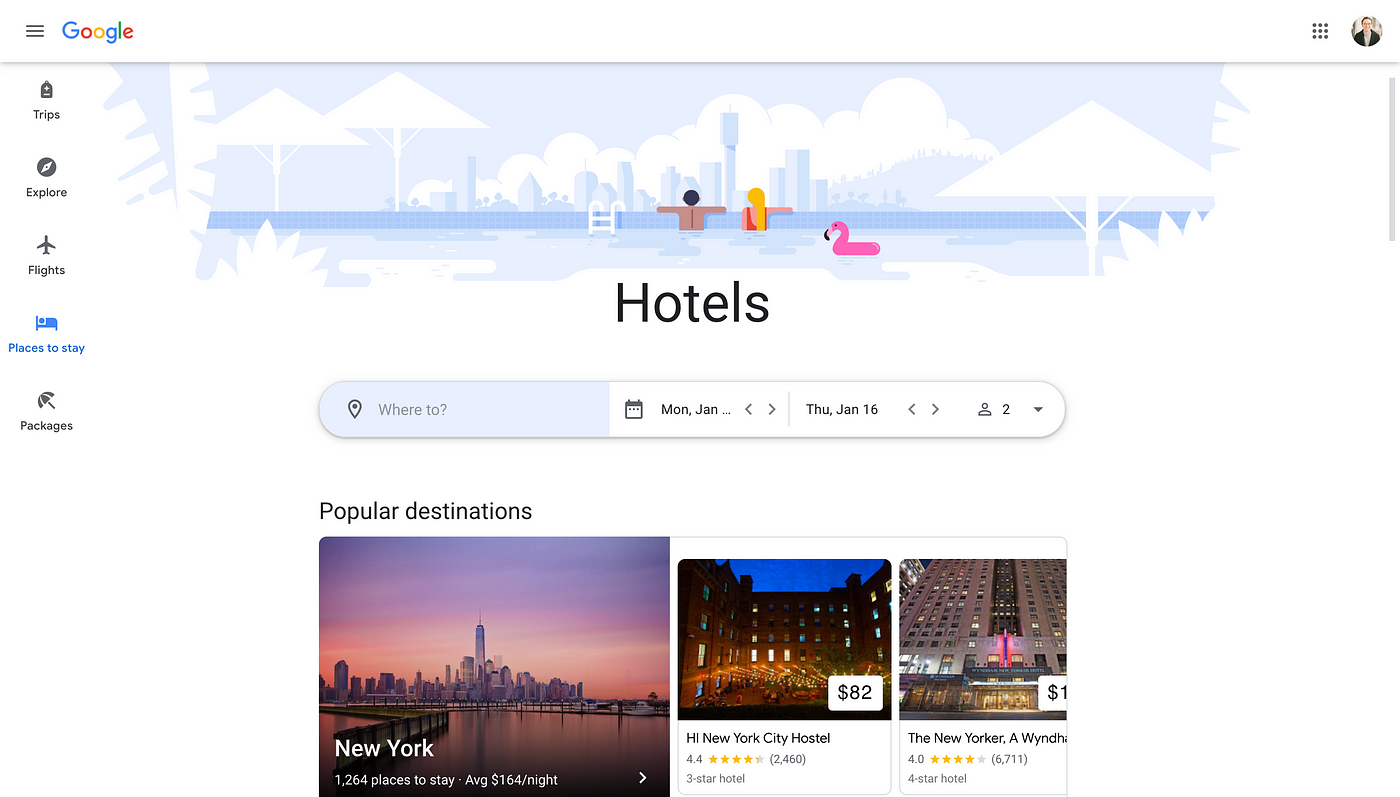Image resolution: width=1400 pixels, height=797 pixels.
Task: Click the Google logo
Action: 98,31
